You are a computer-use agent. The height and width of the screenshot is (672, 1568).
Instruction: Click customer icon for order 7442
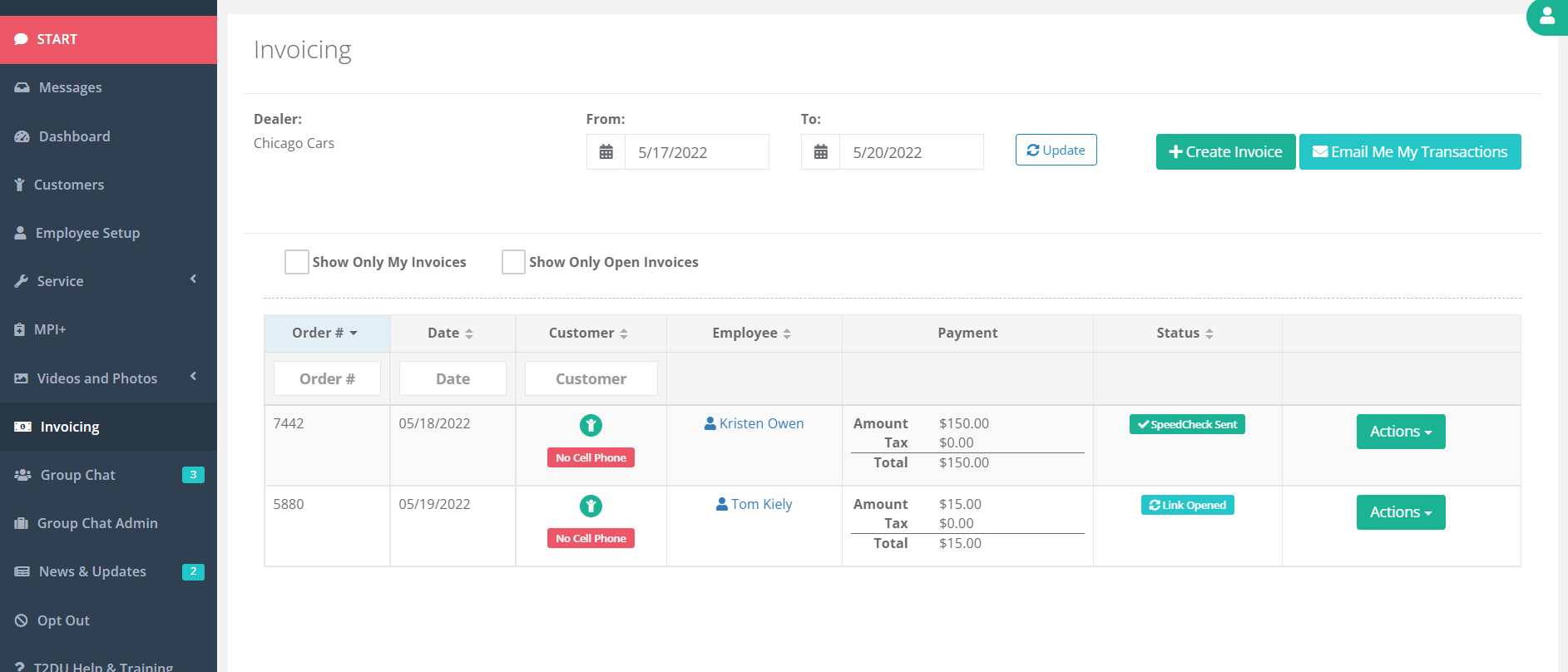(591, 426)
